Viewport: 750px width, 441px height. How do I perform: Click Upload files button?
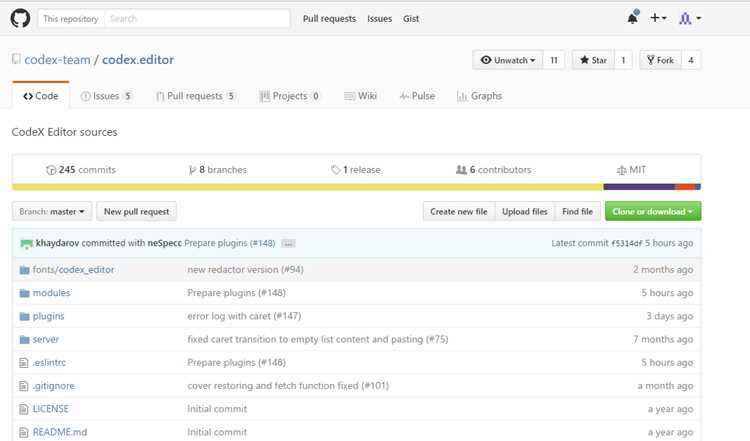click(525, 211)
